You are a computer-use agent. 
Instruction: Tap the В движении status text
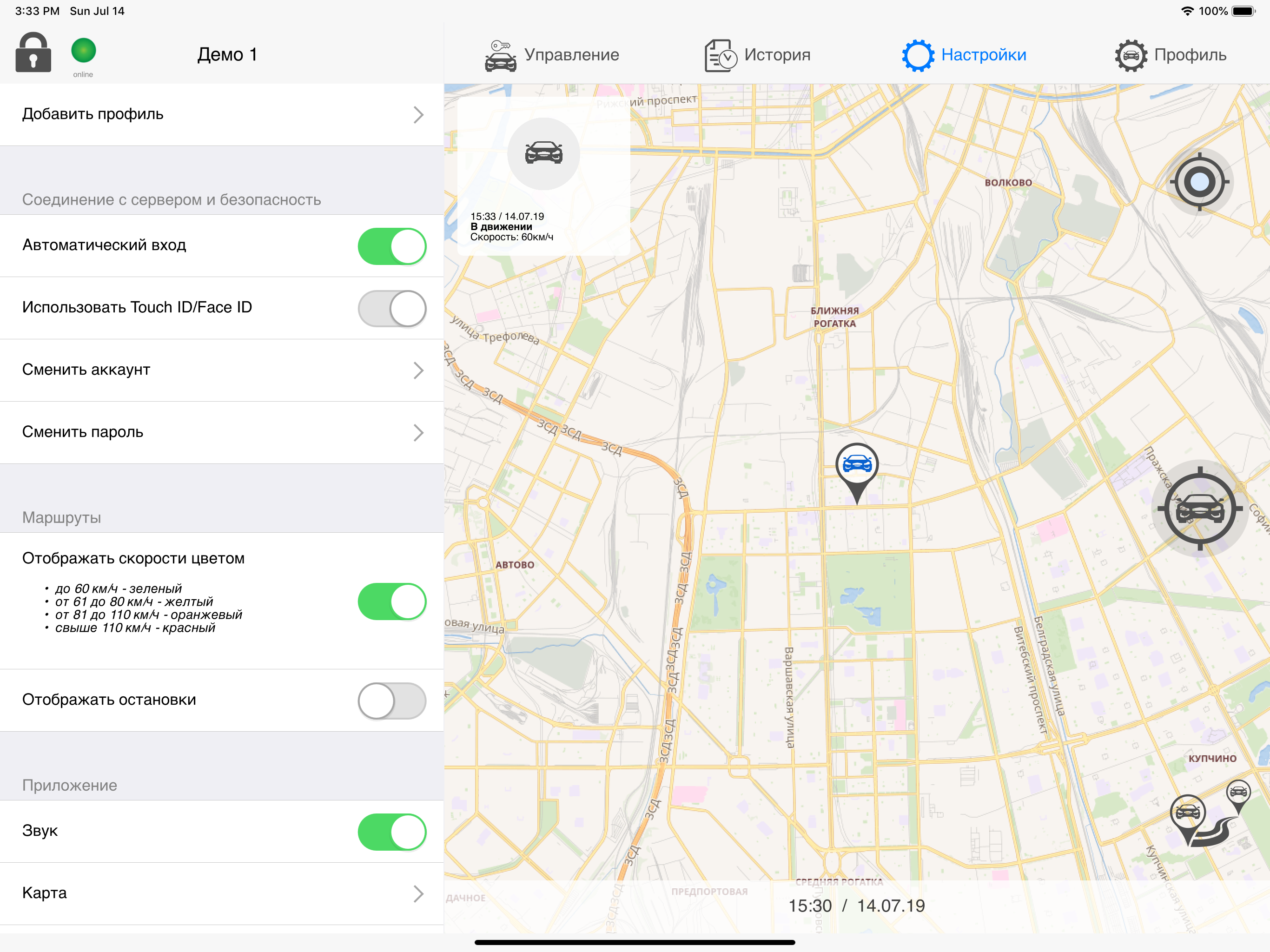pos(501,227)
